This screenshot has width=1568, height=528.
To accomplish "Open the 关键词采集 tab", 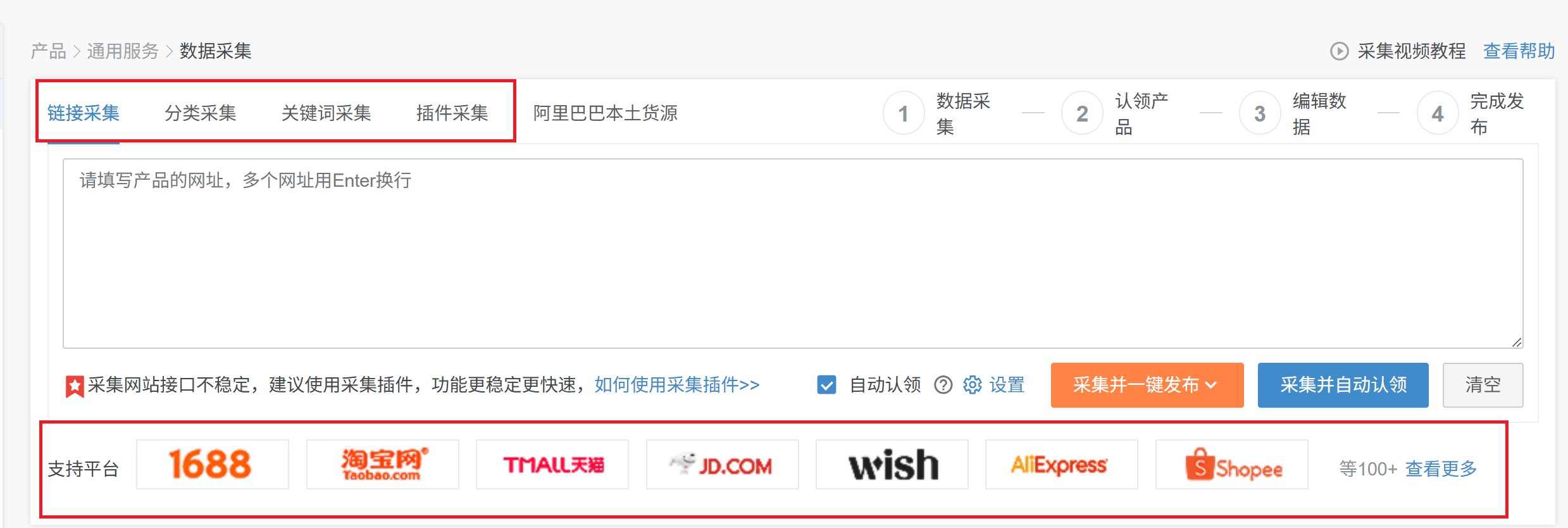I will pyautogui.click(x=326, y=113).
